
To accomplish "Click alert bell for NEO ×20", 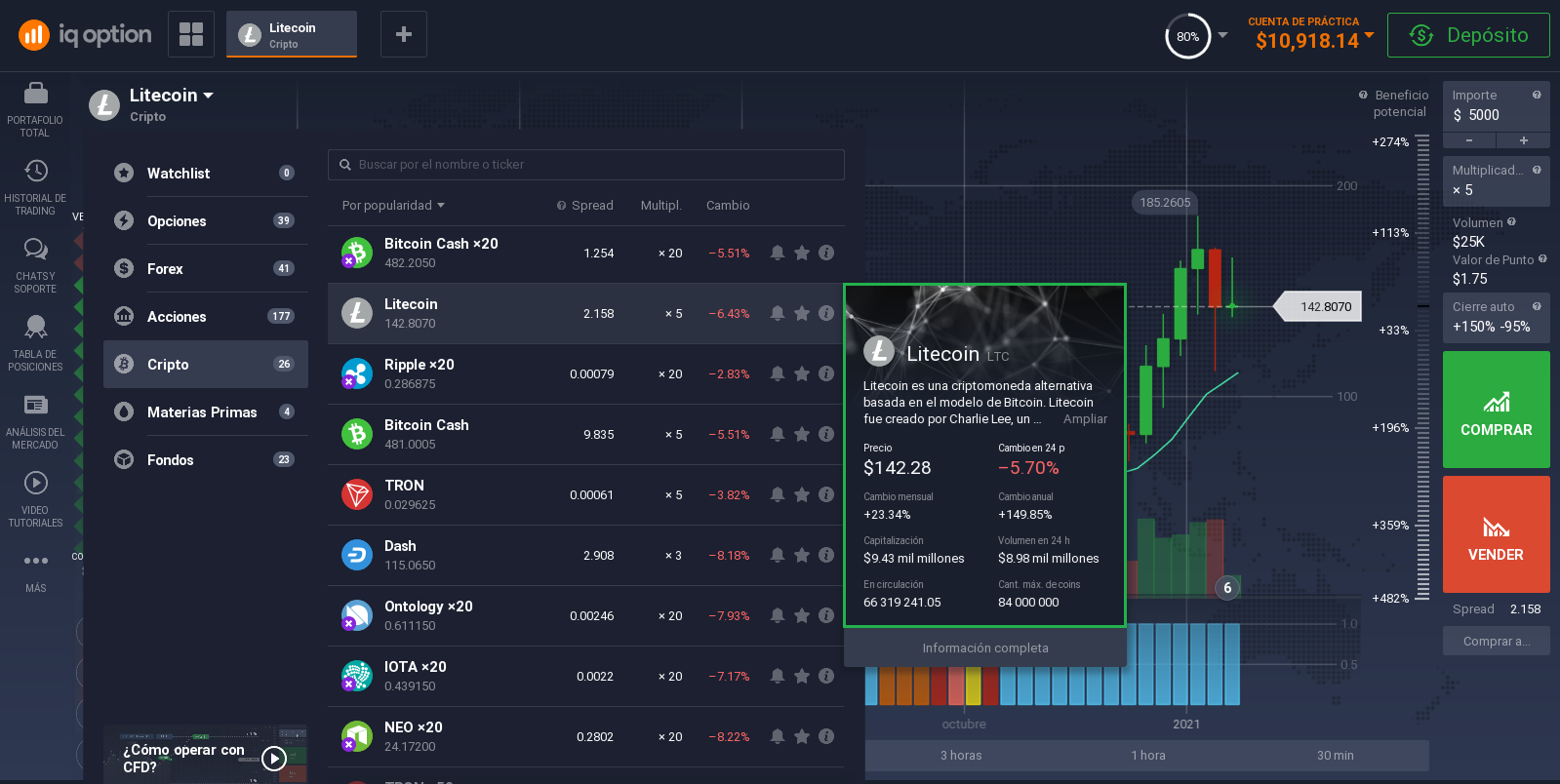I will click(x=778, y=736).
